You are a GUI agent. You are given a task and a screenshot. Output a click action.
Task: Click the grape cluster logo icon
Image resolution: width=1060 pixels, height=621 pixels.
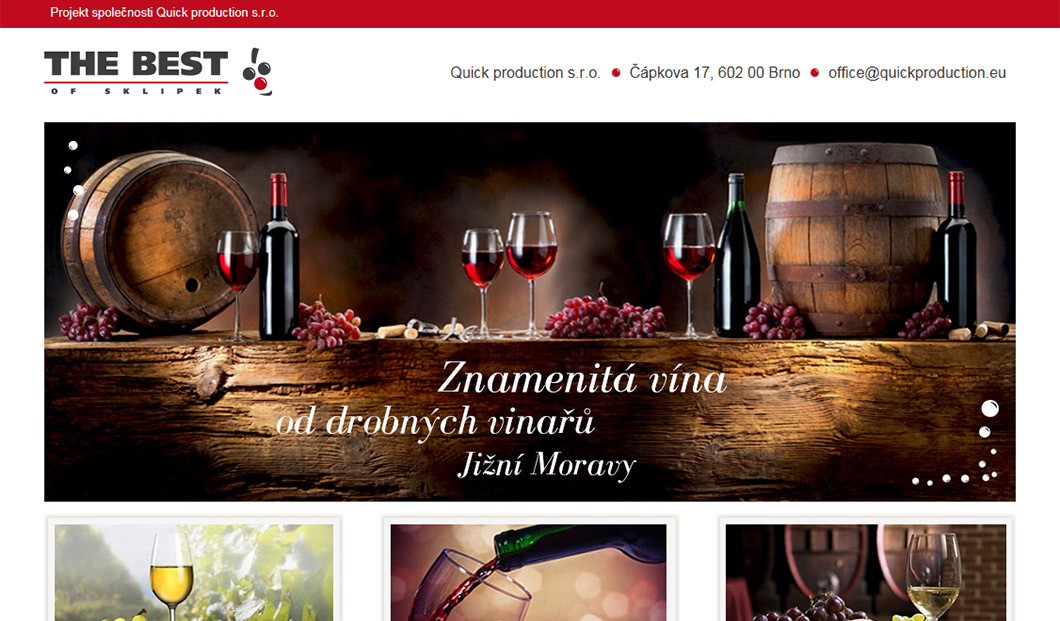click(258, 72)
